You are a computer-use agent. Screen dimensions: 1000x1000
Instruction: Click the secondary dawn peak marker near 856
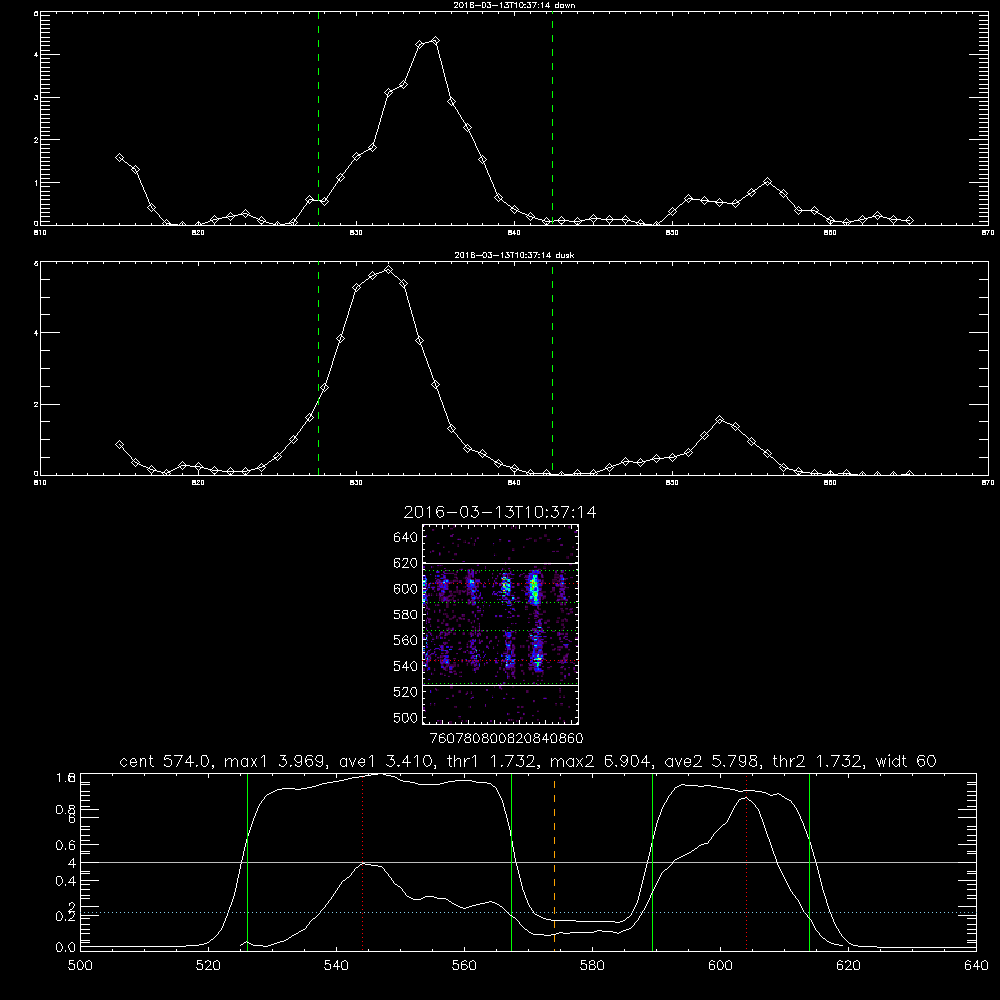[x=767, y=182]
